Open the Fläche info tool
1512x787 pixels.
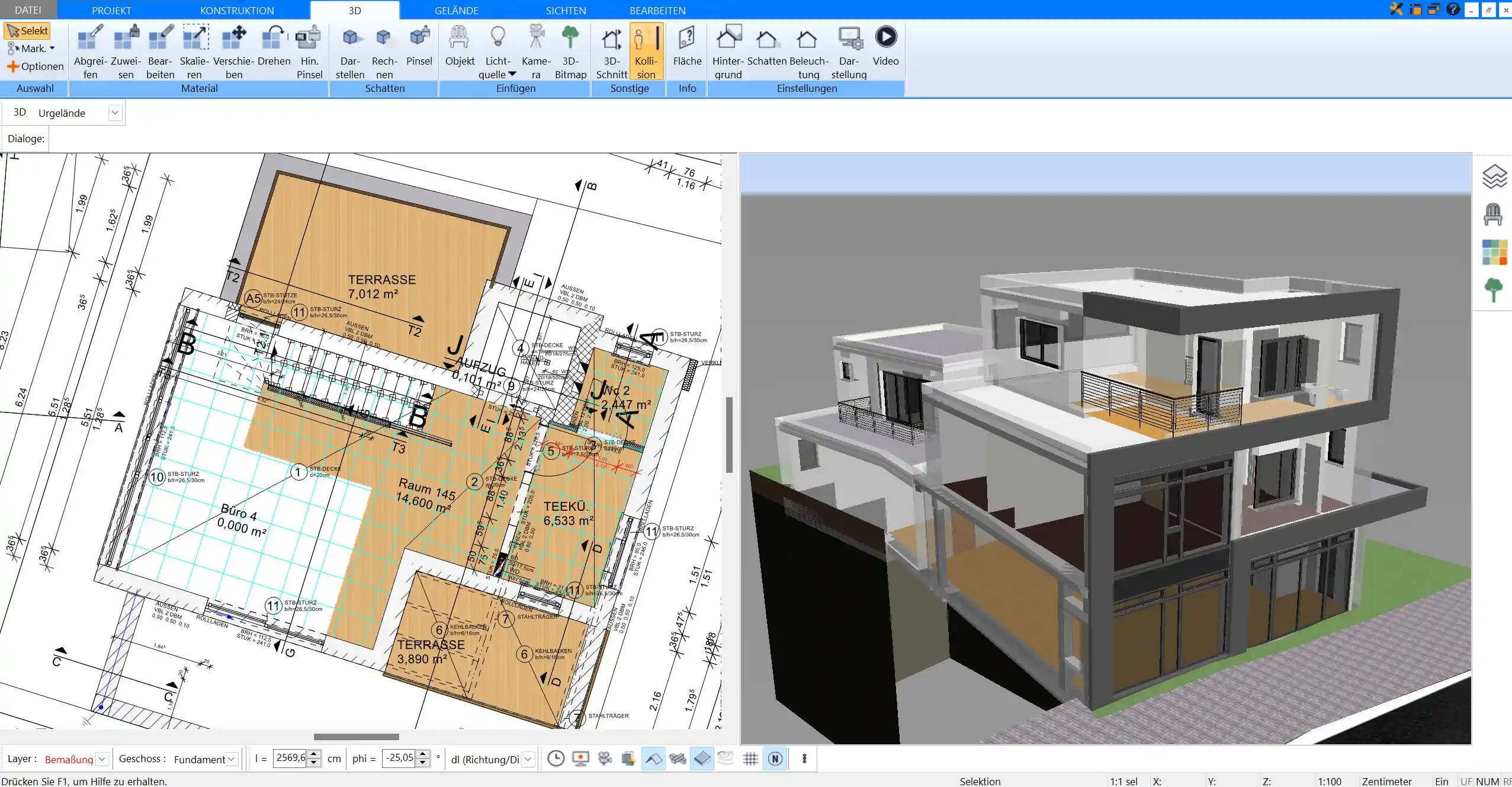tap(687, 46)
